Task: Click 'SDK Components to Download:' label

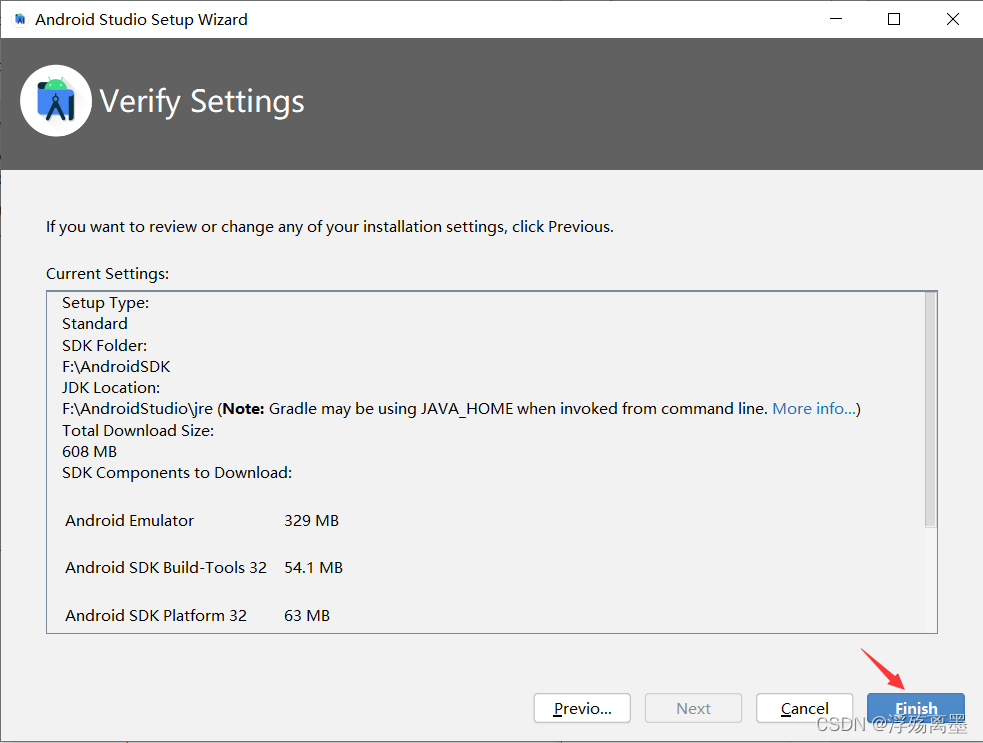Action: 177,473
